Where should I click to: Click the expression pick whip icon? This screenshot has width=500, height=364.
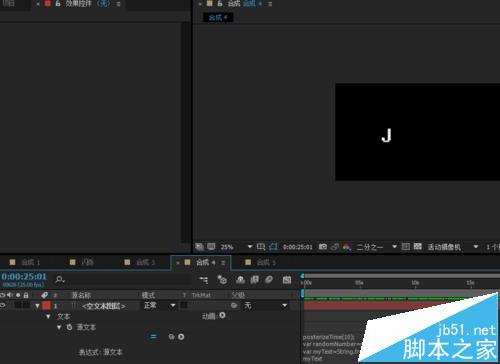(171, 337)
